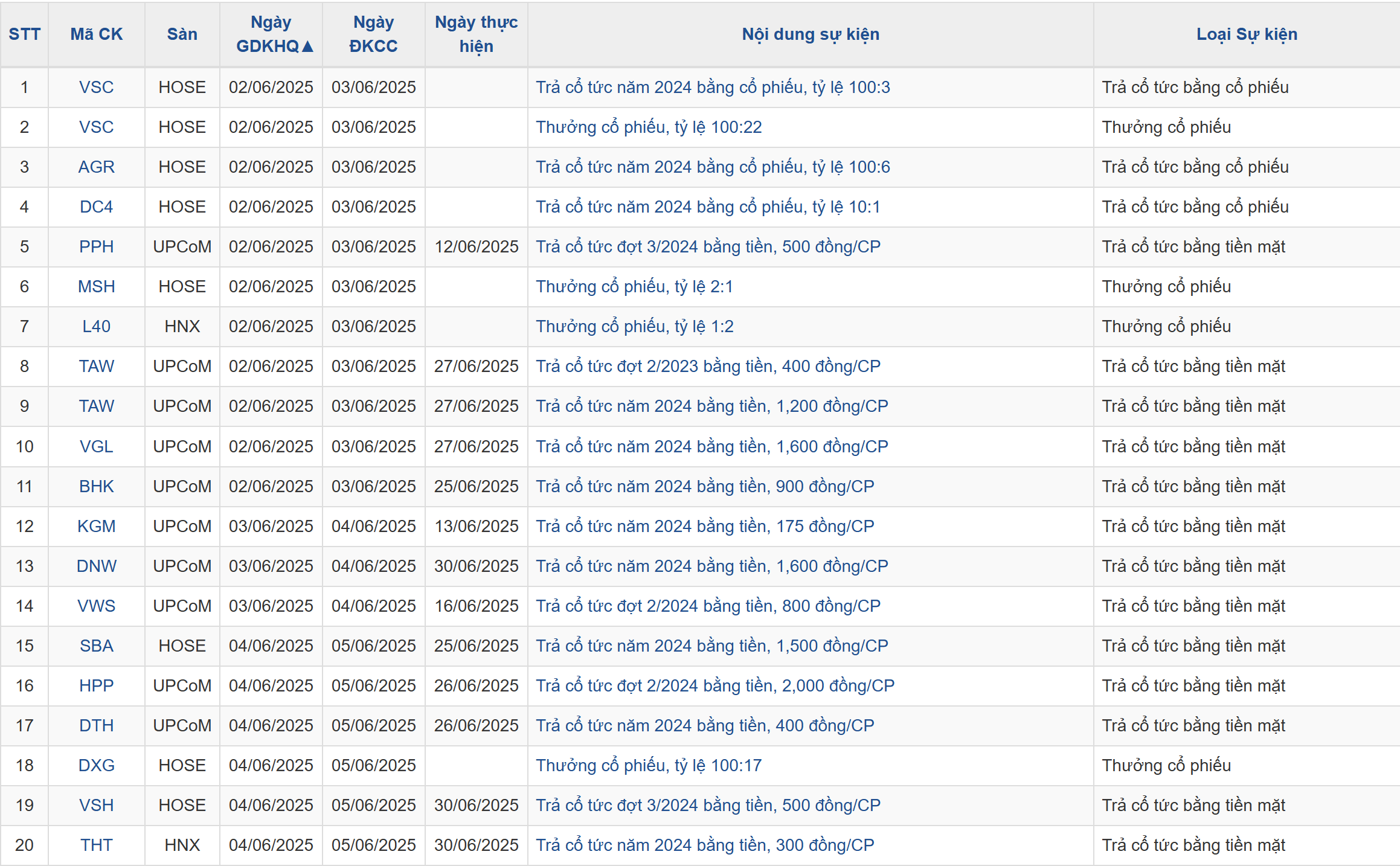This screenshot has width=1400, height=866.
Task: Open TAW stock code in row 8
Action: [x=97, y=366]
